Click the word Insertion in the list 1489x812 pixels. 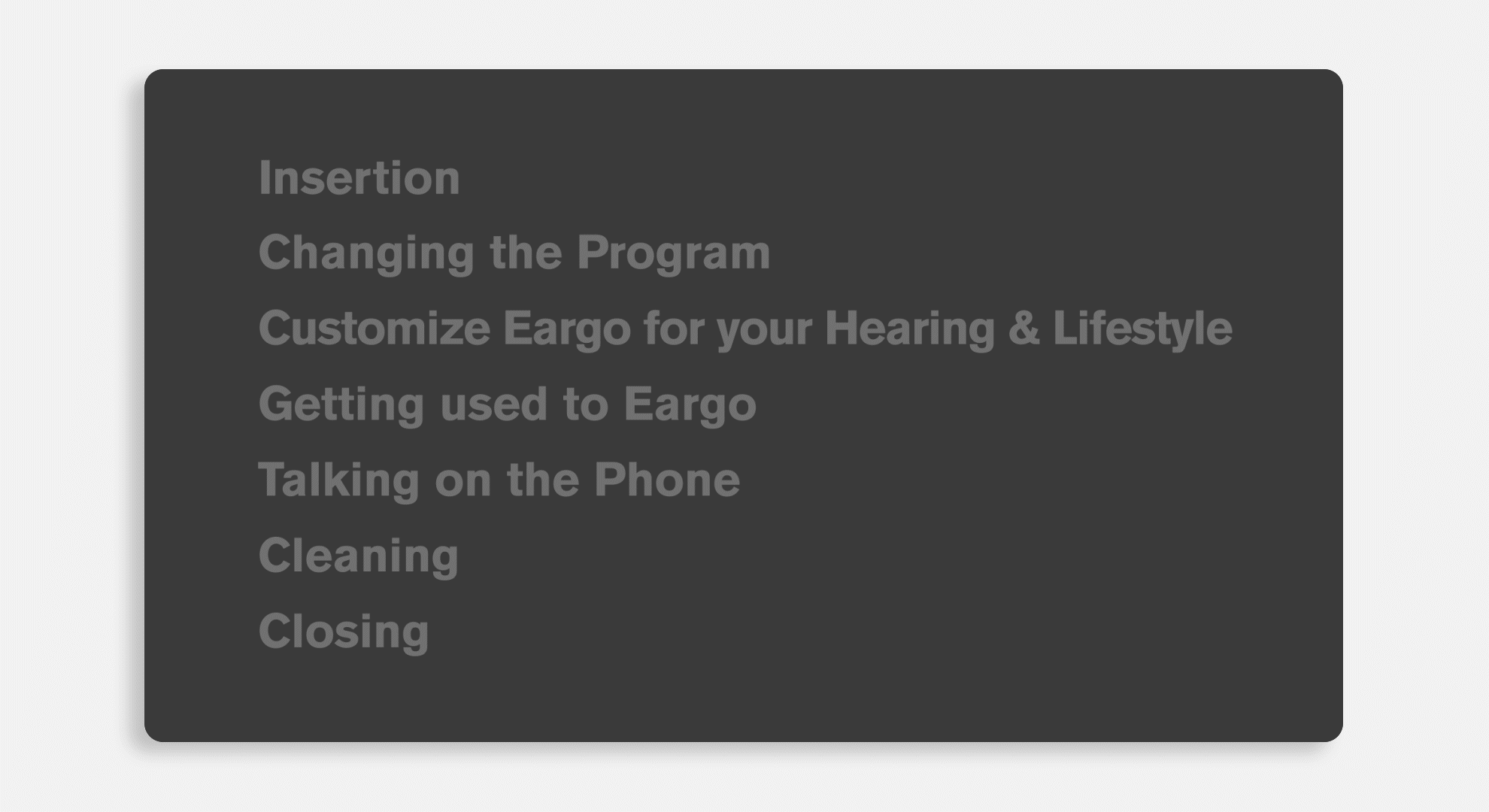point(359,178)
